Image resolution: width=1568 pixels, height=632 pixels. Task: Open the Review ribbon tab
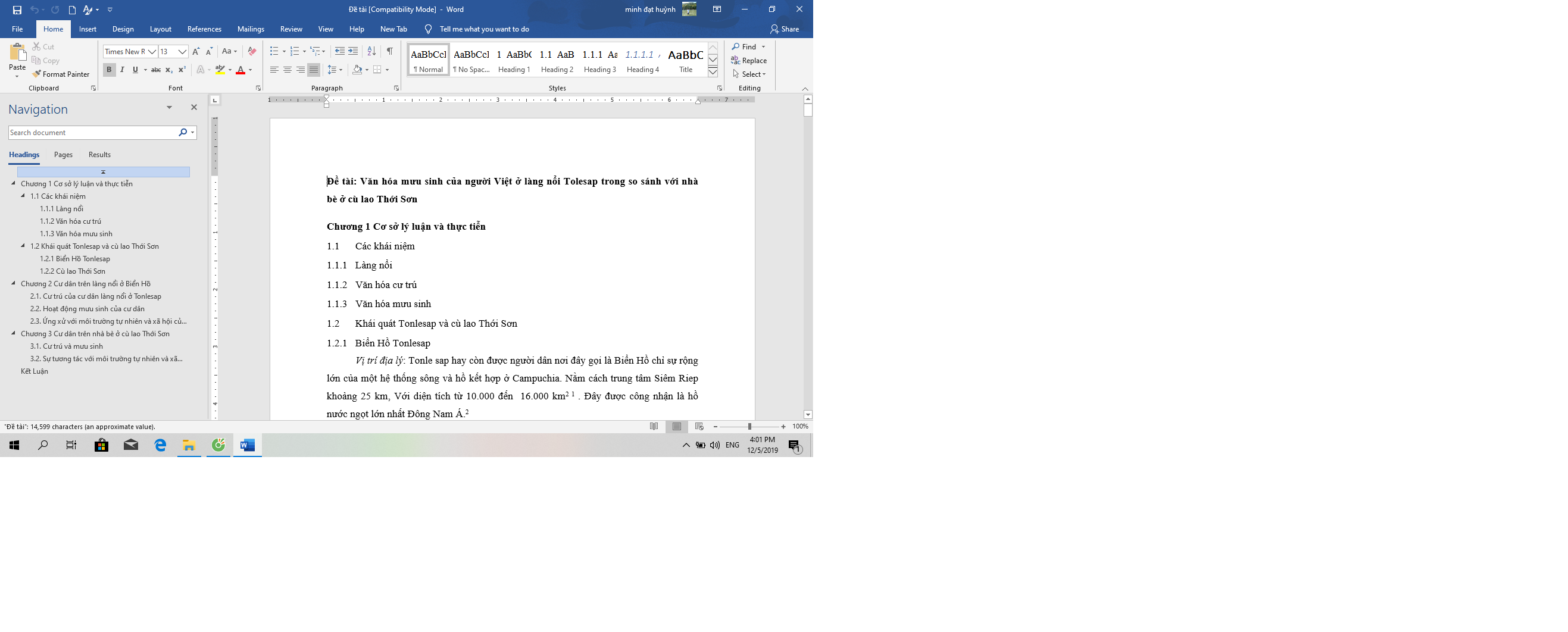[x=291, y=29]
